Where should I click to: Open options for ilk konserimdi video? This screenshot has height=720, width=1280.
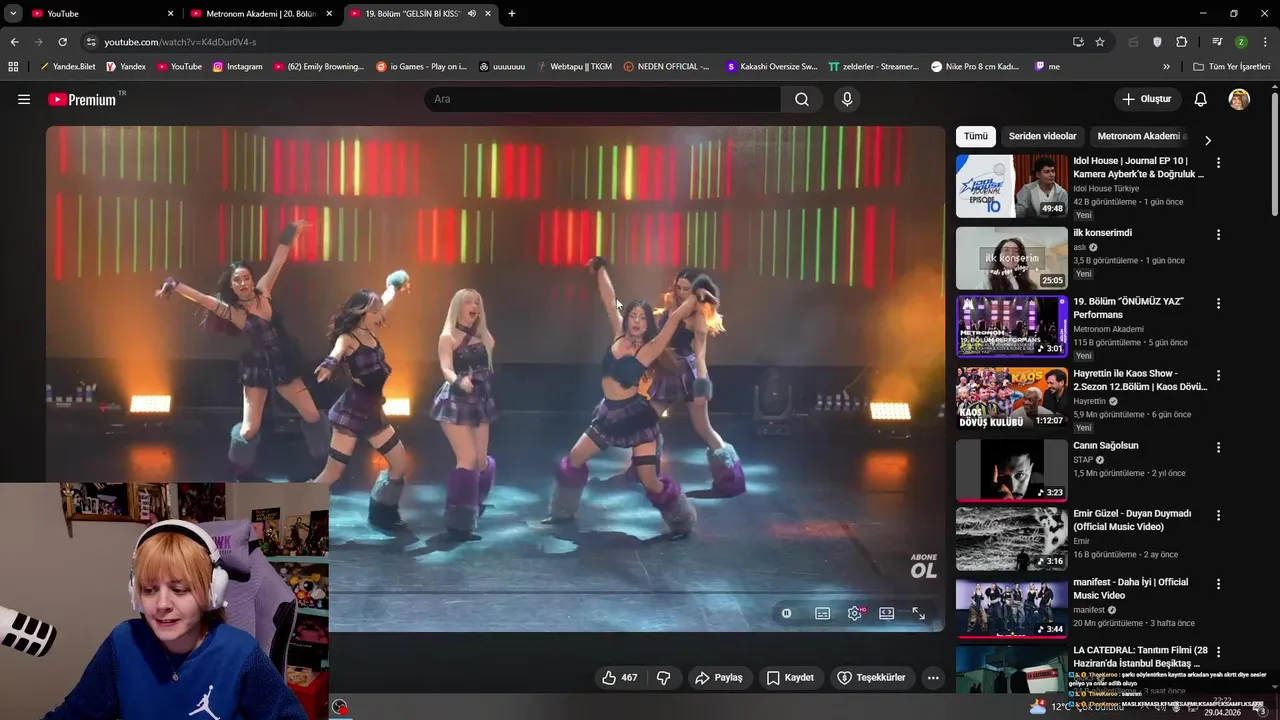tap(1218, 235)
